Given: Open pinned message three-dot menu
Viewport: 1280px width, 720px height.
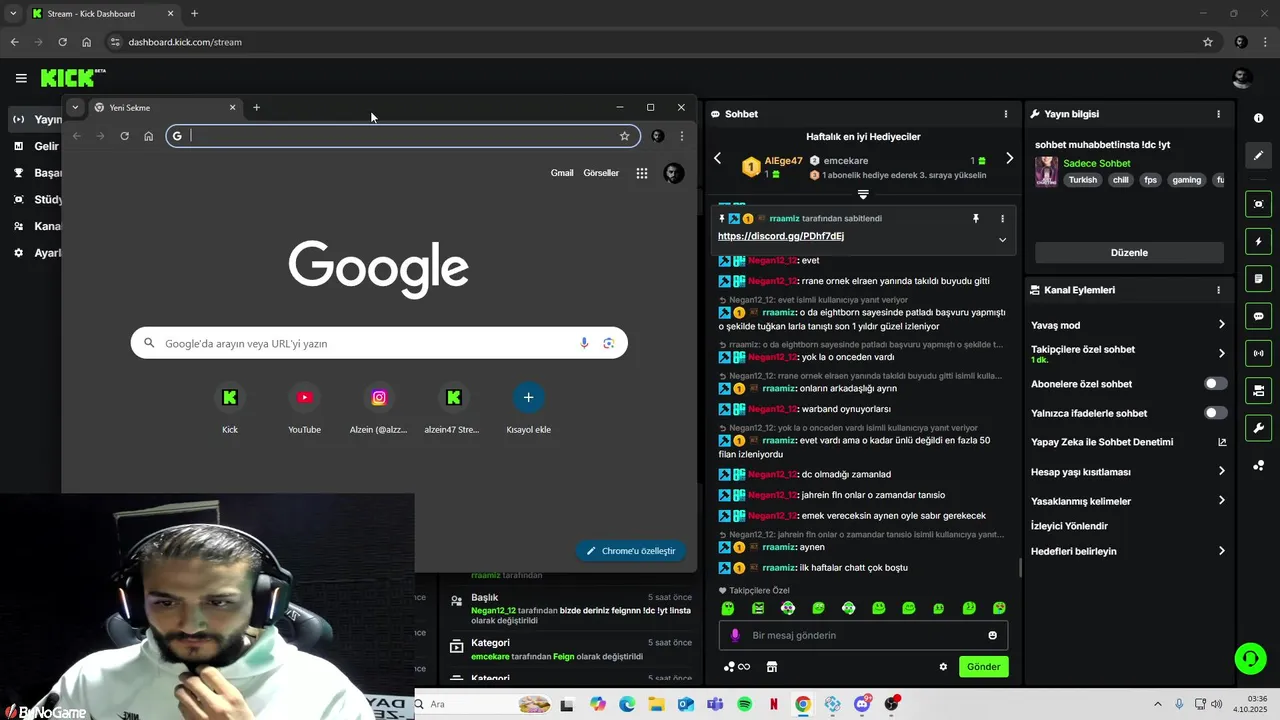Looking at the screenshot, I should pos(1003,218).
